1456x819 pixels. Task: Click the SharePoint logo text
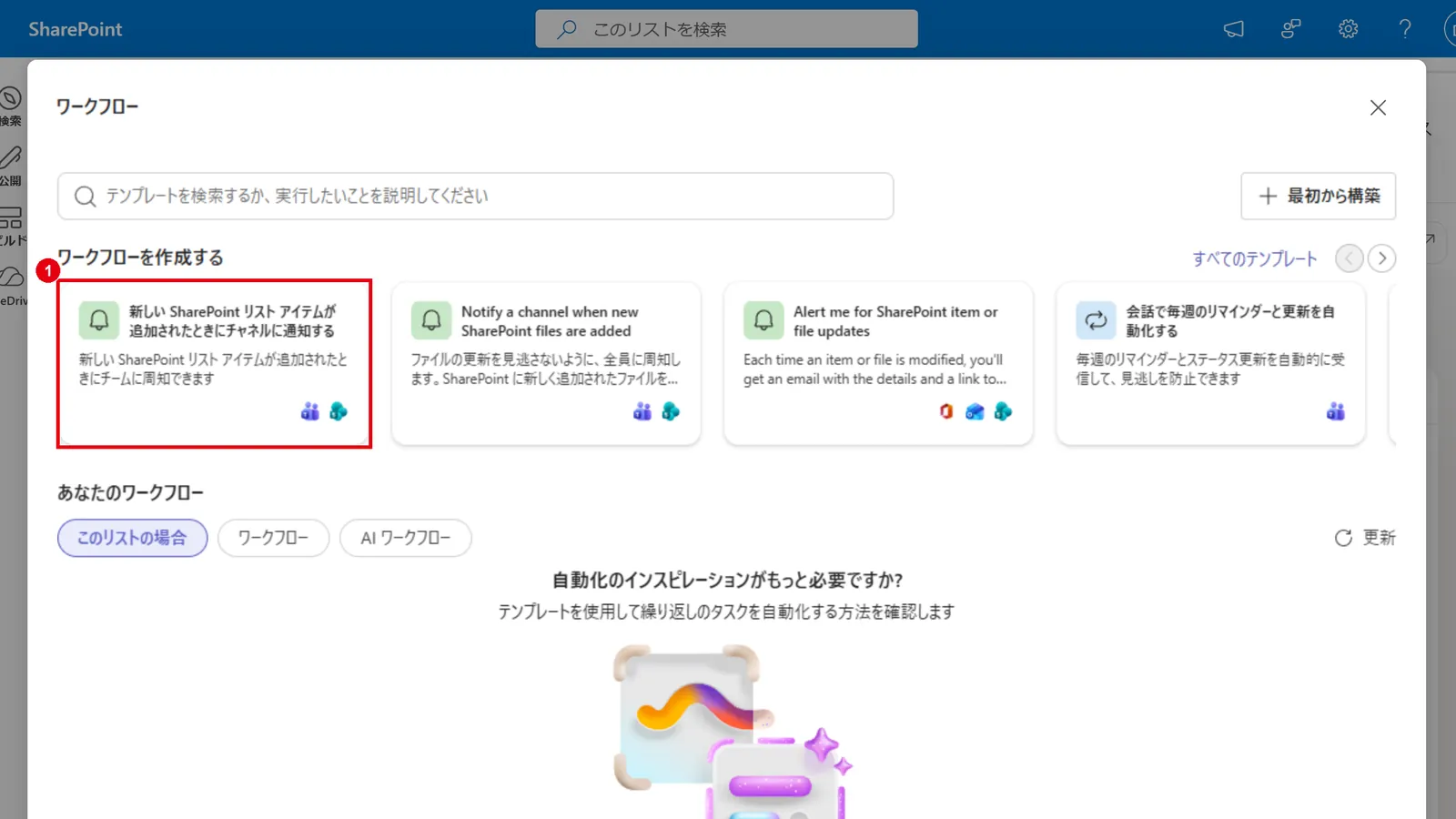coord(76,29)
